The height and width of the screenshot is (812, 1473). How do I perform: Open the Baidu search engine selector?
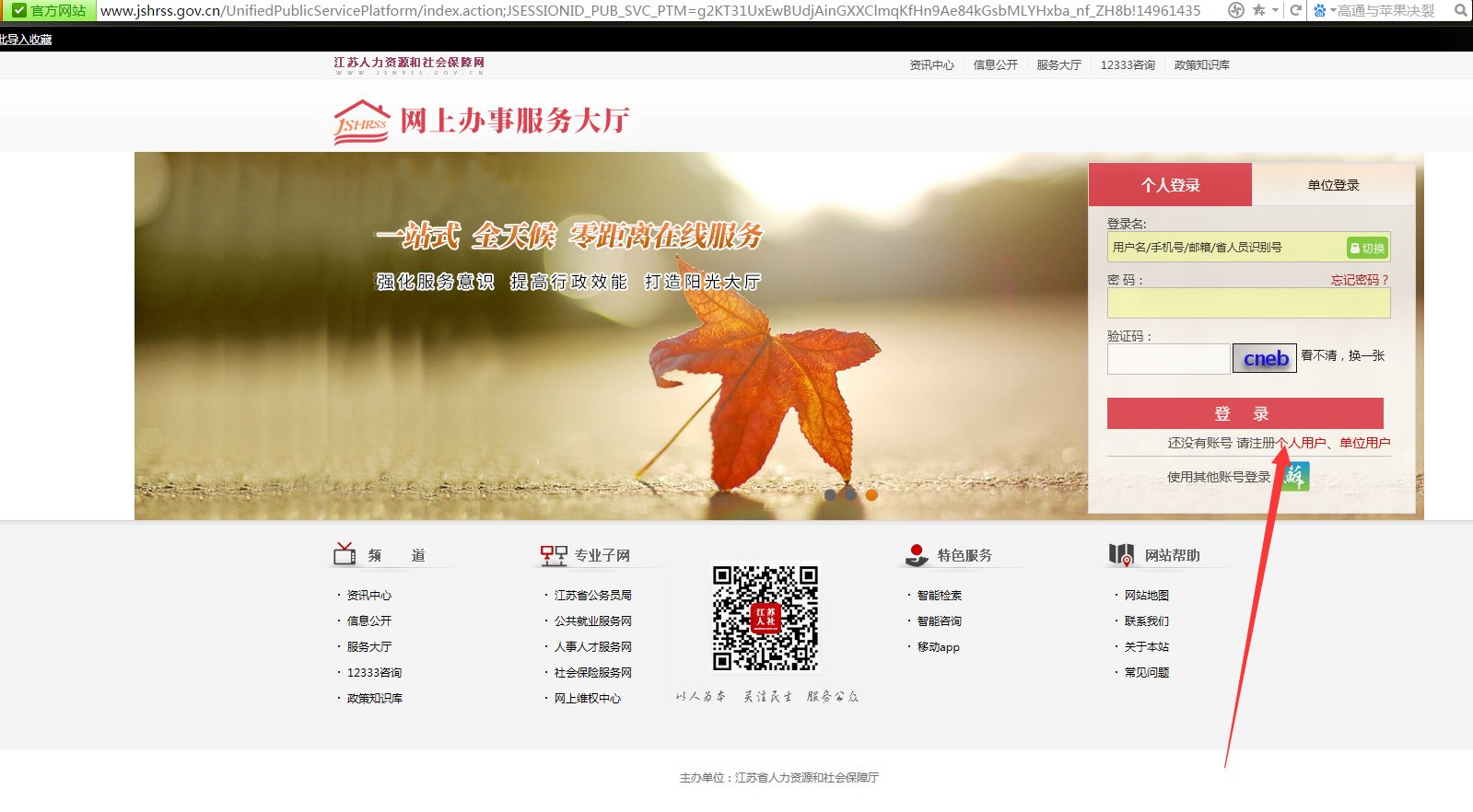point(1324,10)
